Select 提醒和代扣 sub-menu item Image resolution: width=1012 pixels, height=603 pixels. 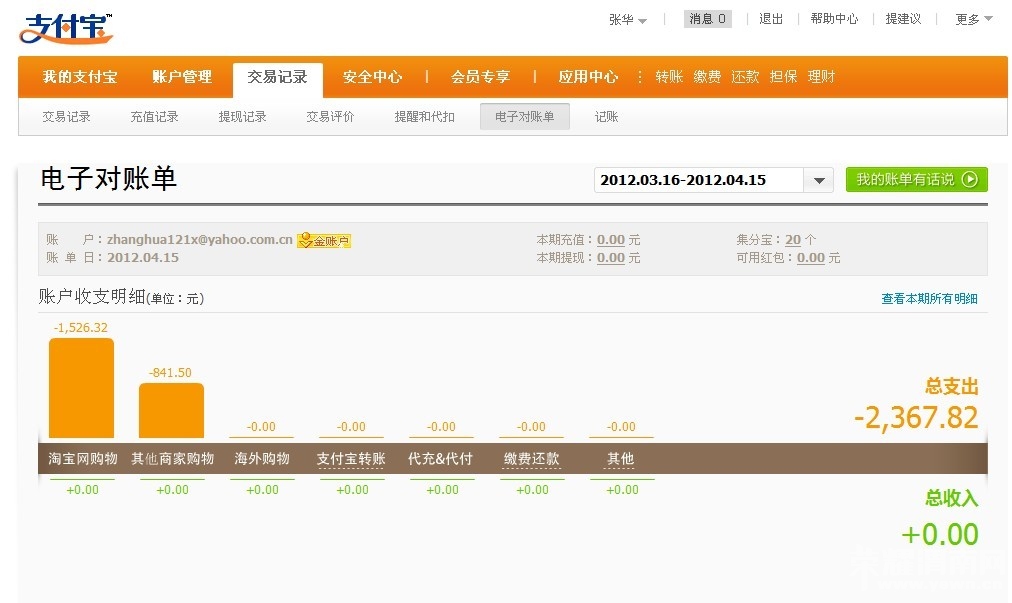424,117
